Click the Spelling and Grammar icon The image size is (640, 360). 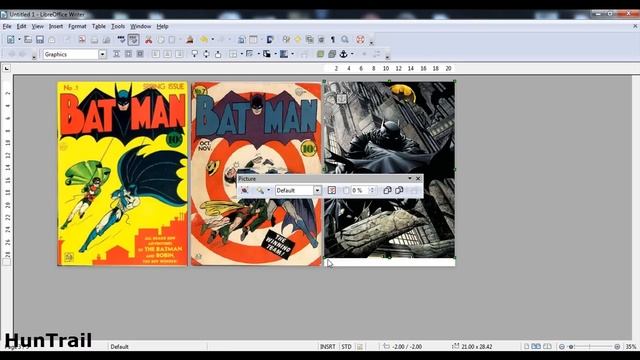(121, 40)
